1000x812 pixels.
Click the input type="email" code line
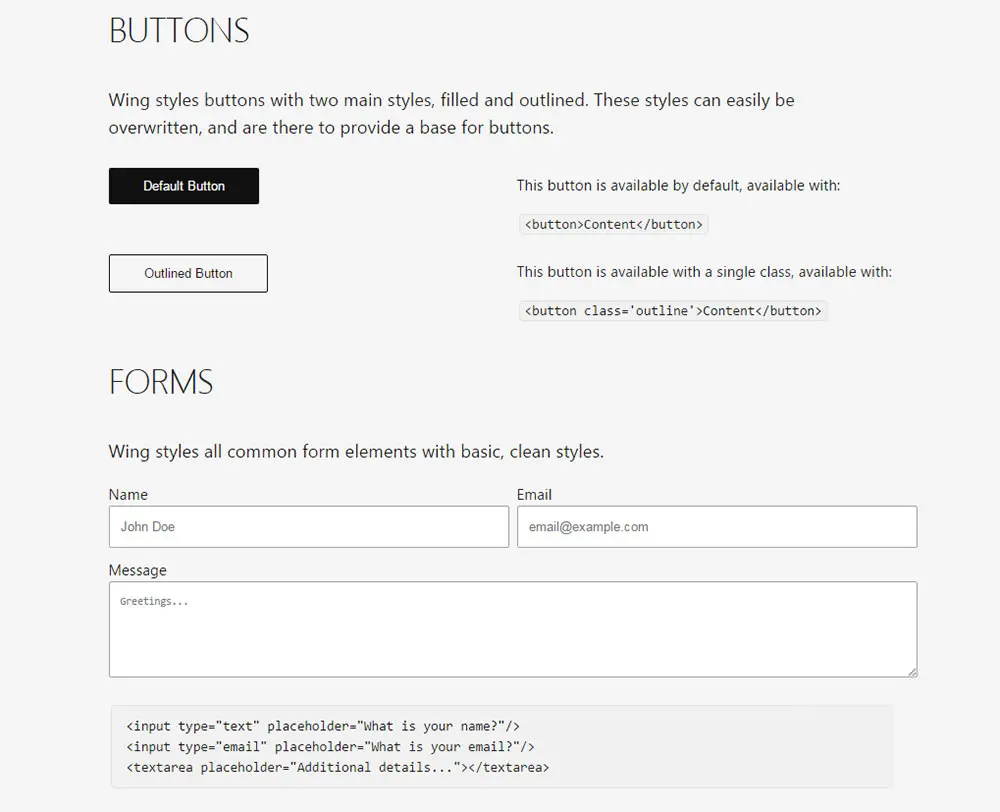330,746
